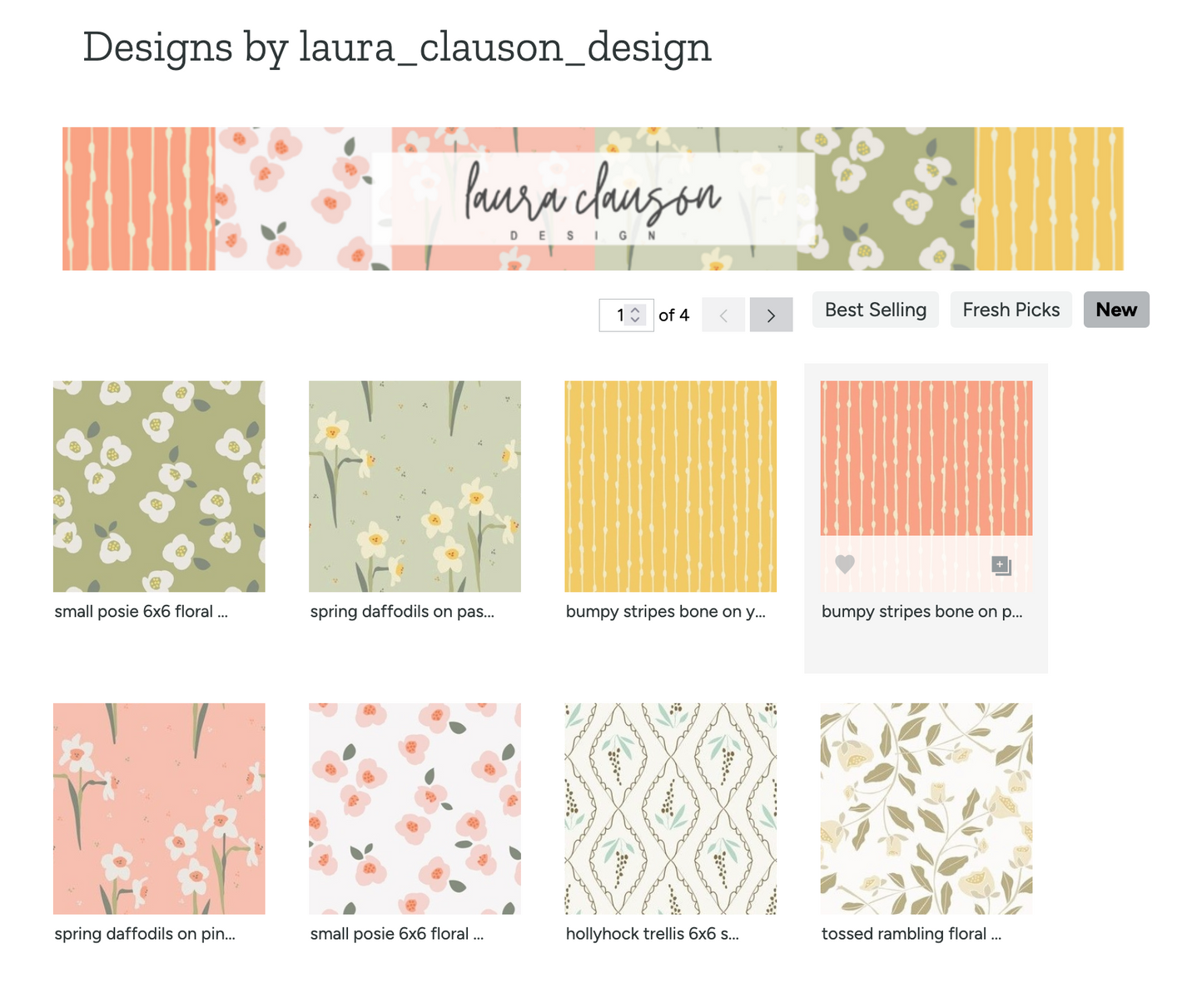The image size is (1182, 1008).
Task: Add bumpy stripes pink design to collection
Action: click(x=1001, y=565)
